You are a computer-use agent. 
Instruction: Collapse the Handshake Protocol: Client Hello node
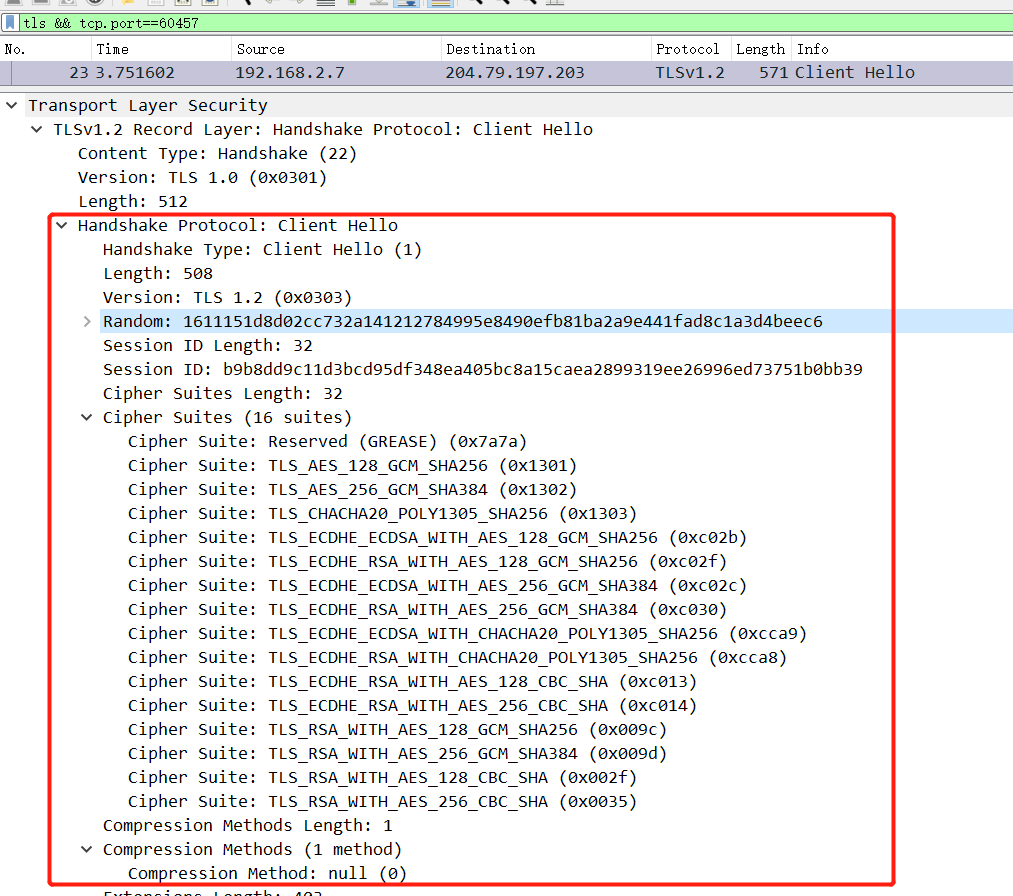[x=62, y=226]
